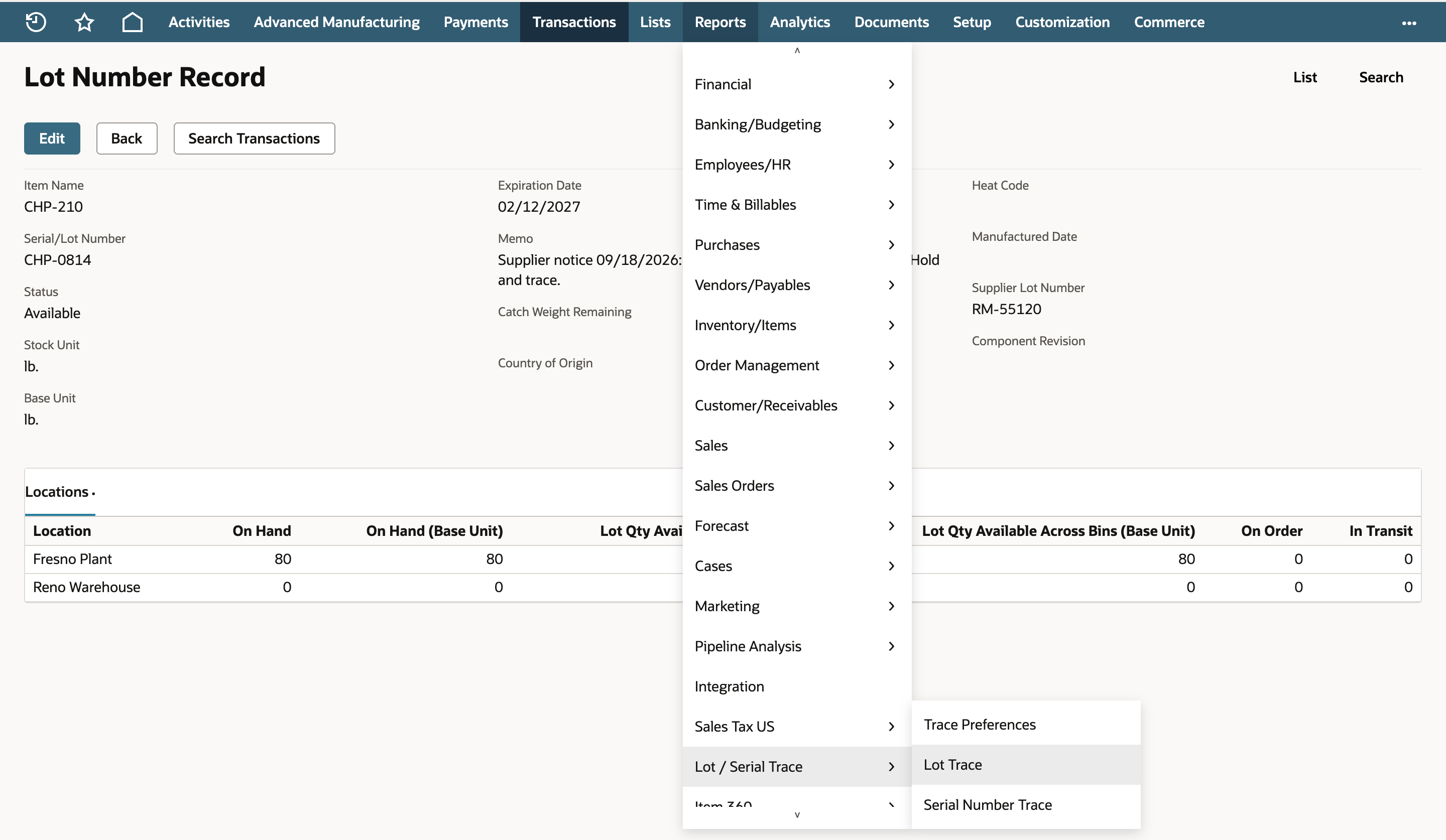Open the Shortcuts star icon
The image size is (1446, 840).
(x=84, y=22)
